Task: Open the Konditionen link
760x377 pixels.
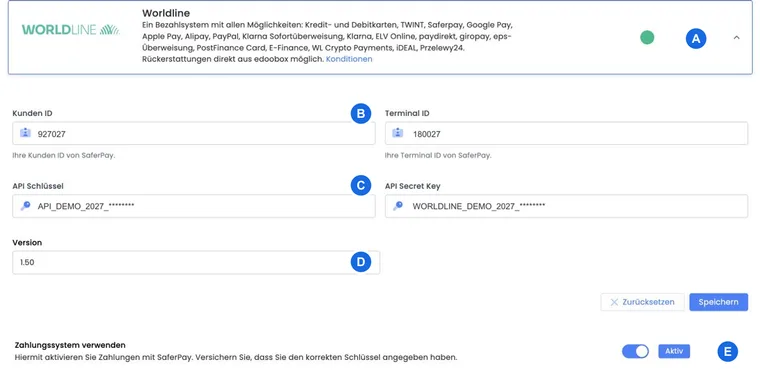Action: [349, 59]
